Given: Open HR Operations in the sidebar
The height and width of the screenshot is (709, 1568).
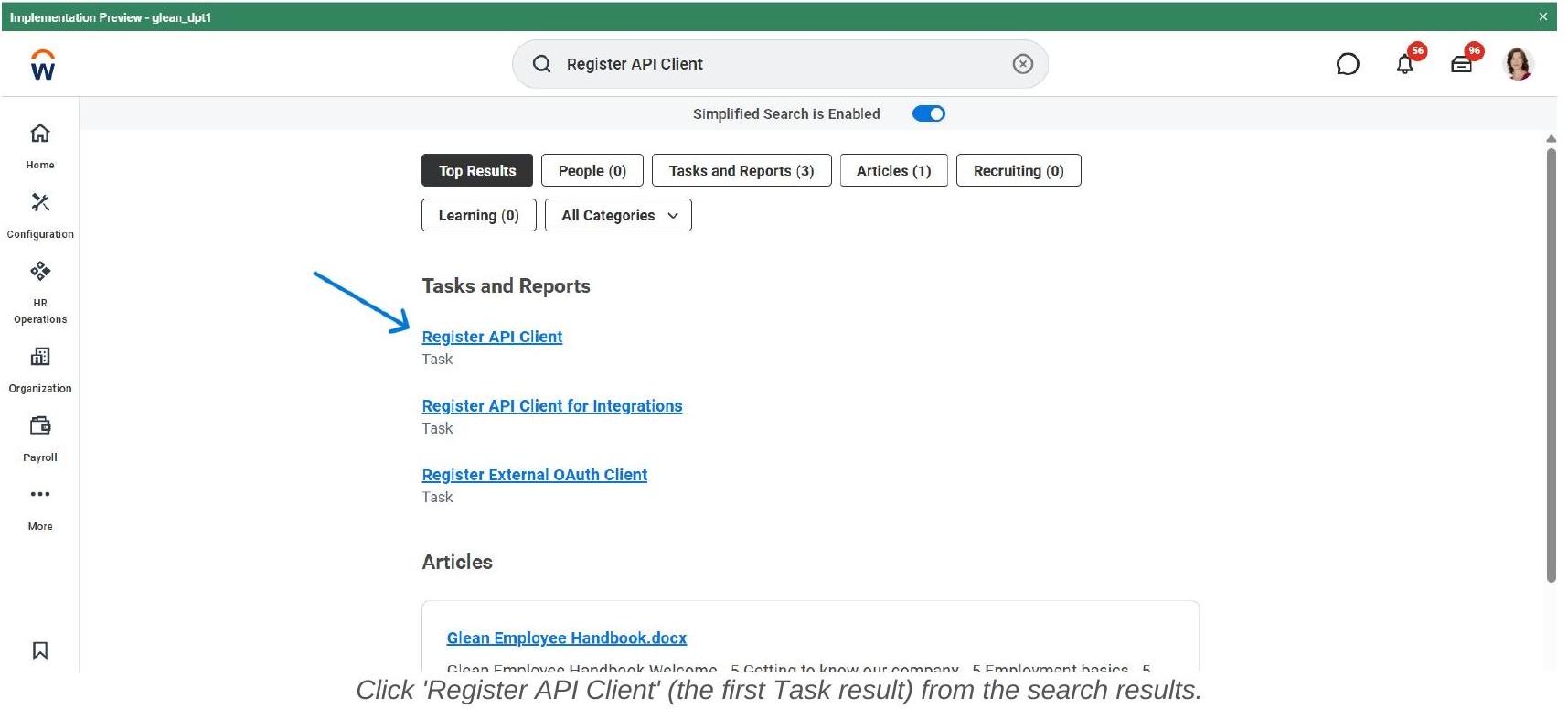Looking at the screenshot, I should [x=40, y=293].
